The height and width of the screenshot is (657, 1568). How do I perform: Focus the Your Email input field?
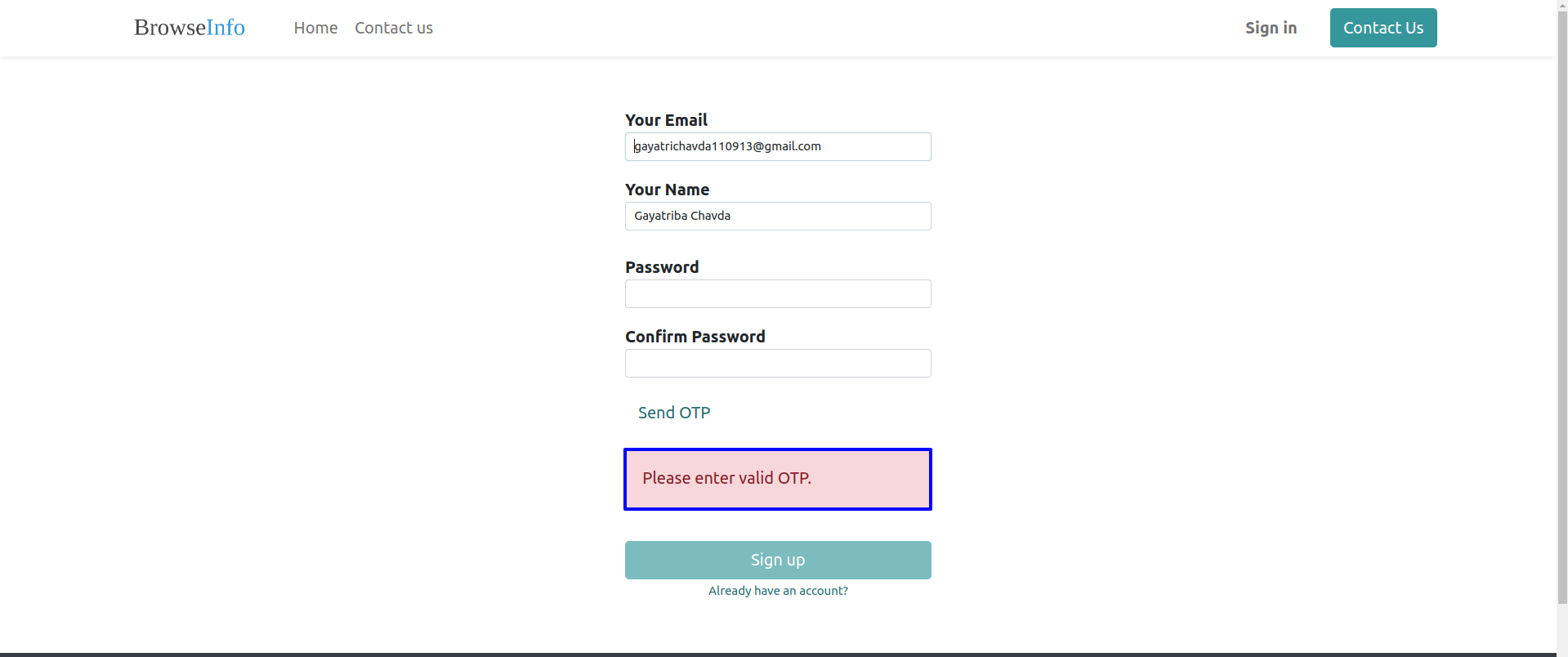[x=778, y=146]
